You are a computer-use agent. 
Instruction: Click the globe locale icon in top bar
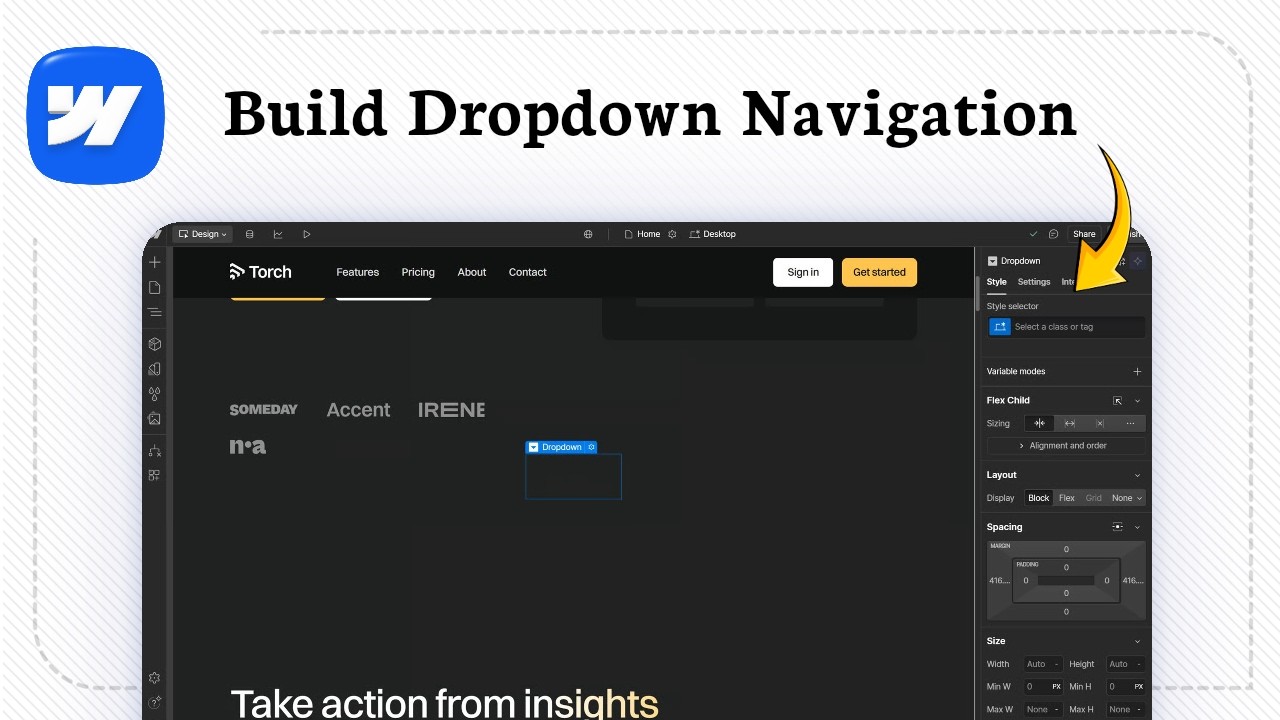pyautogui.click(x=588, y=234)
